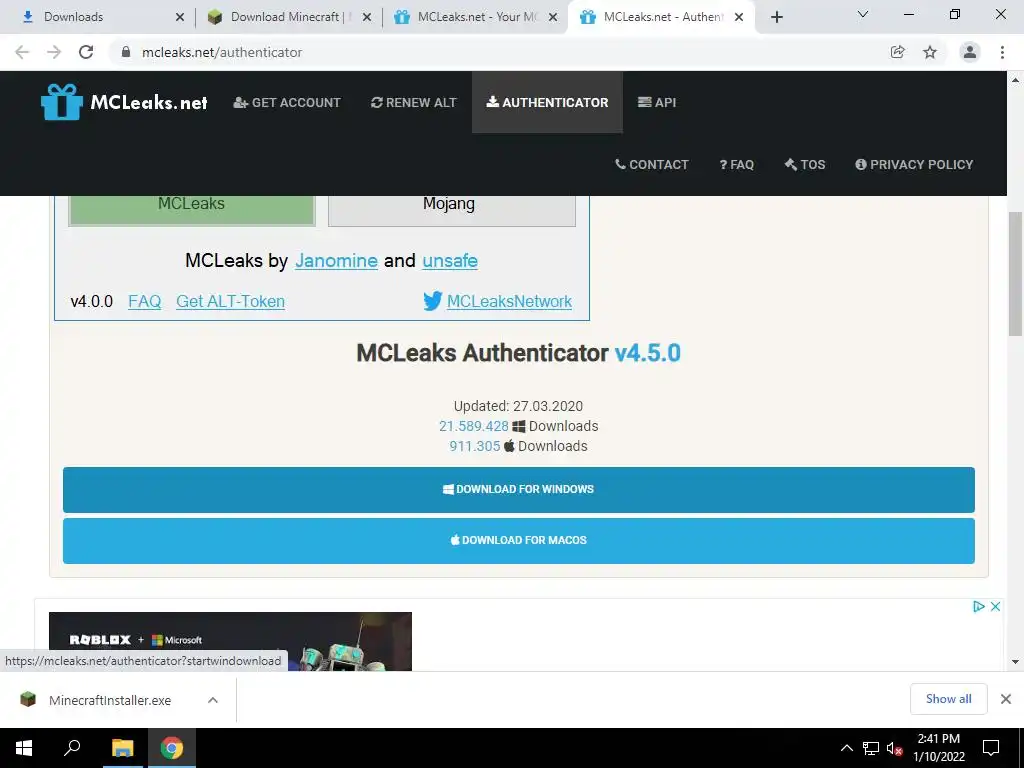Click the Chrome taskbar icon

pyautogui.click(x=172, y=748)
